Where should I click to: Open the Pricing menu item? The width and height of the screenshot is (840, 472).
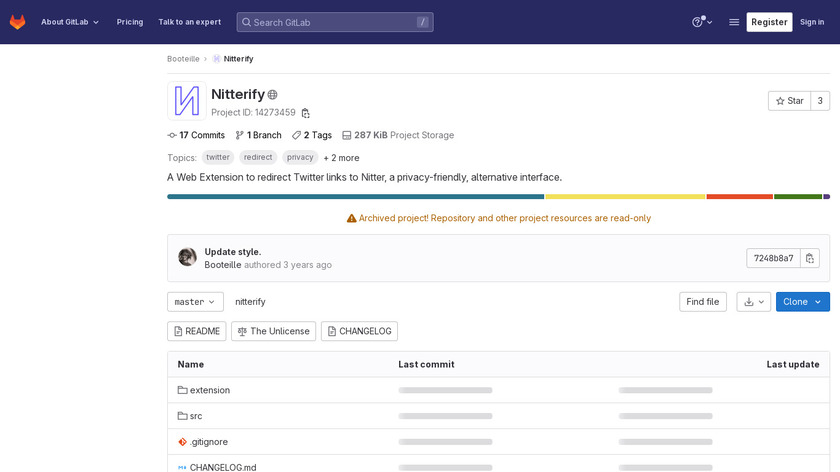129,22
